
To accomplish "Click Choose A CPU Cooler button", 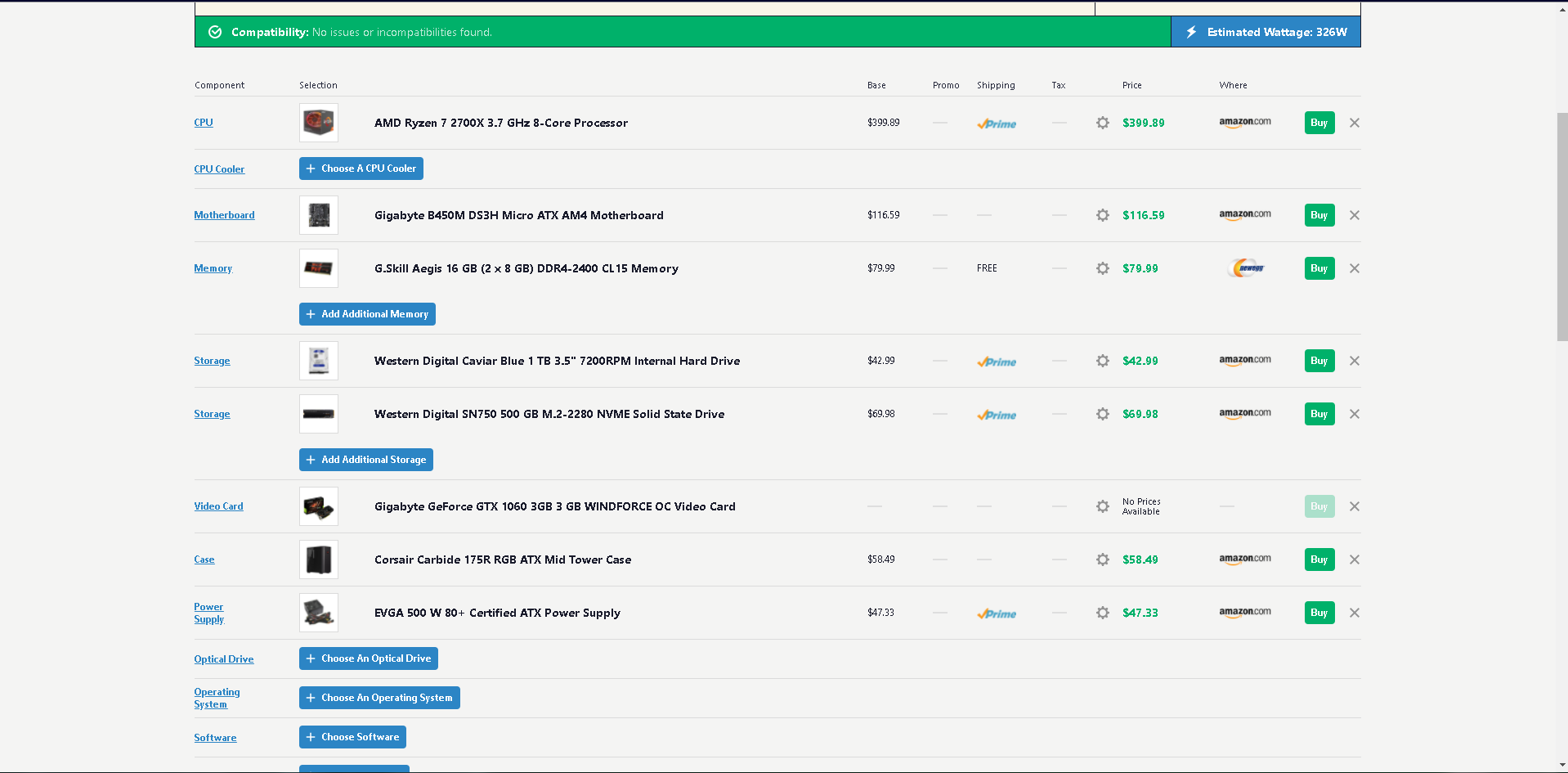I will click(x=361, y=169).
